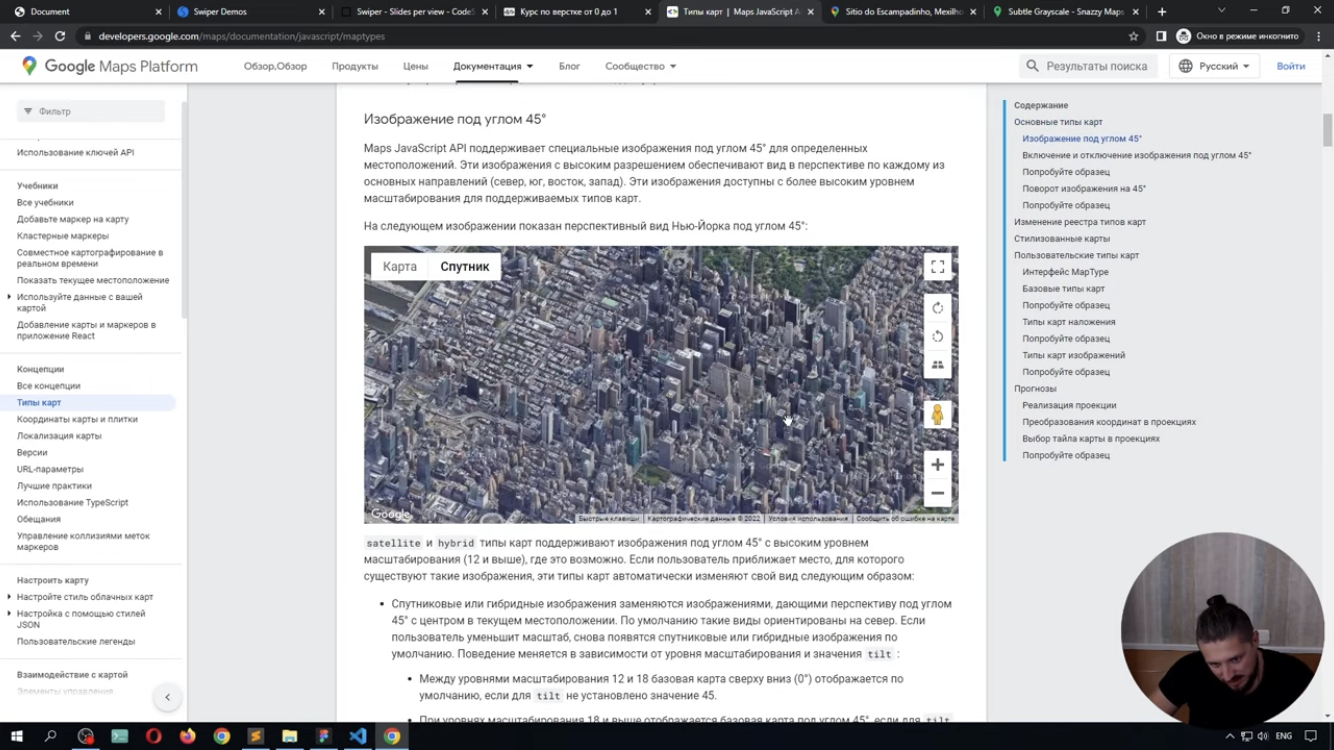Jump to Типы карт наложения in contents

pyautogui.click(x=1069, y=322)
